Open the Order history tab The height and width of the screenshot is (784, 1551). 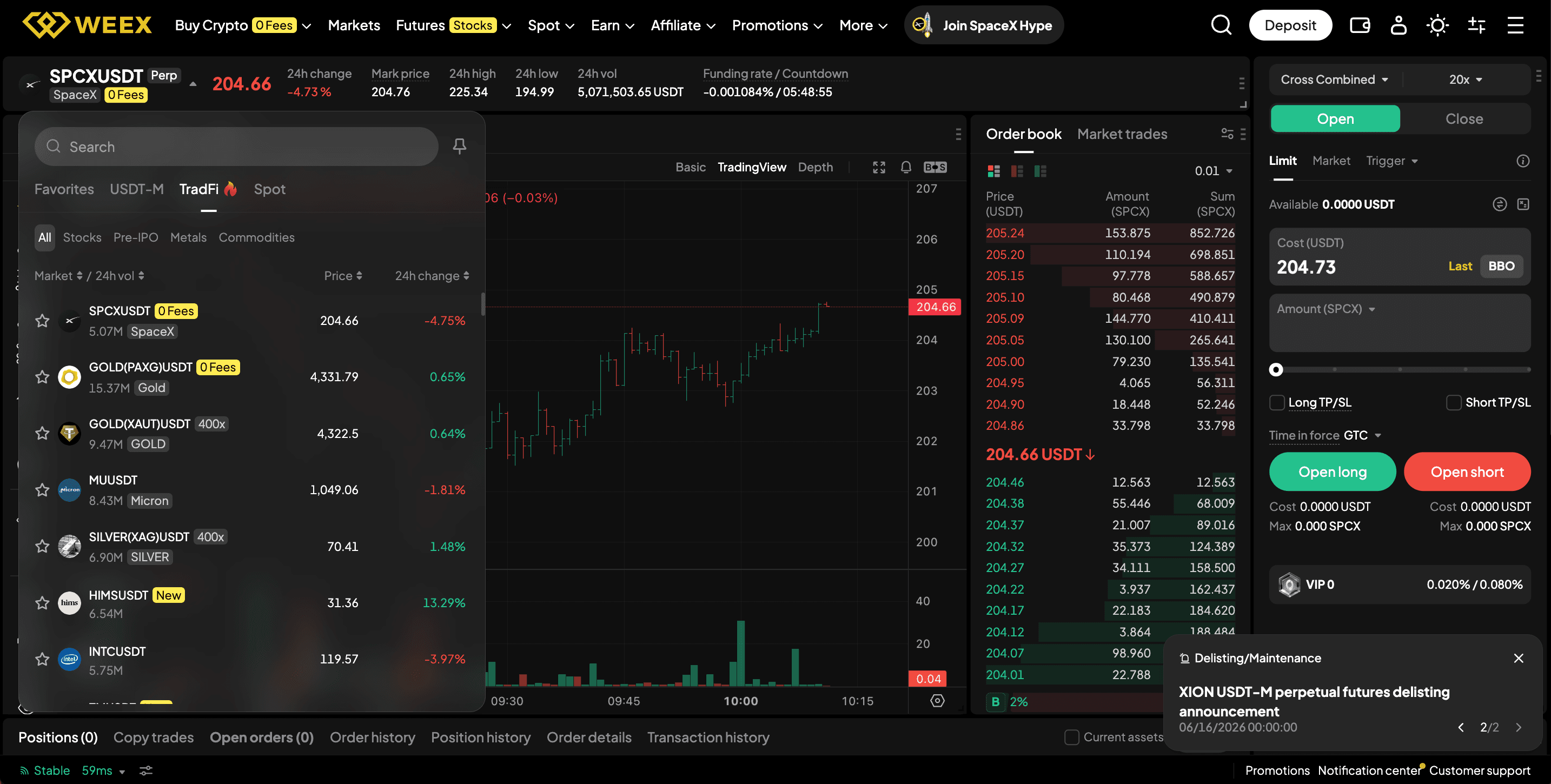372,737
